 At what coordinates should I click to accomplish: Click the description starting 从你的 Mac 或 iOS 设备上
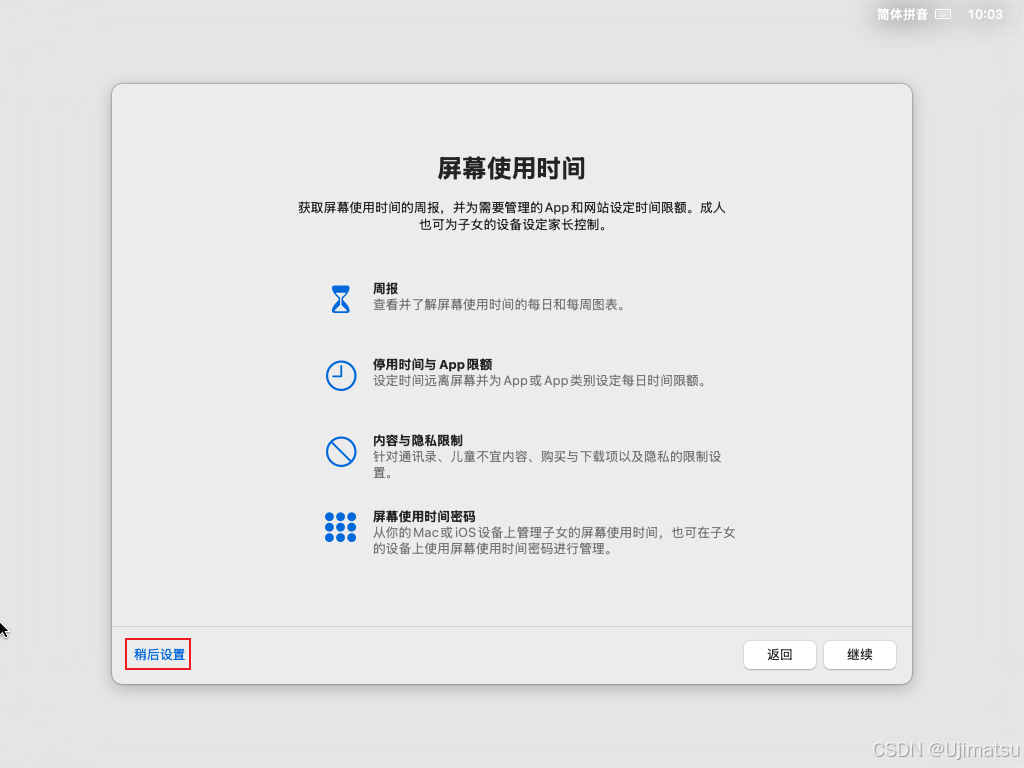(554, 541)
